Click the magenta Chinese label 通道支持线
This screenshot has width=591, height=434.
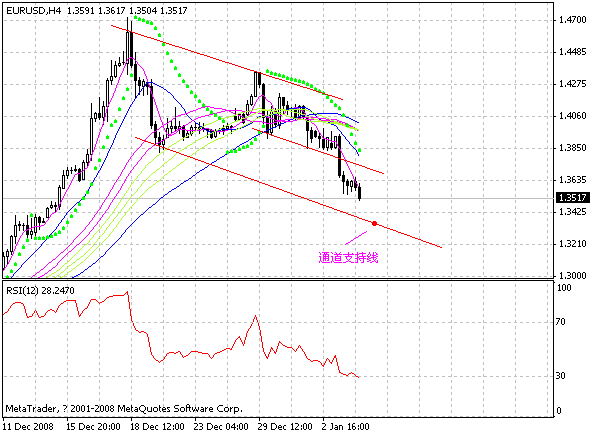[348, 258]
